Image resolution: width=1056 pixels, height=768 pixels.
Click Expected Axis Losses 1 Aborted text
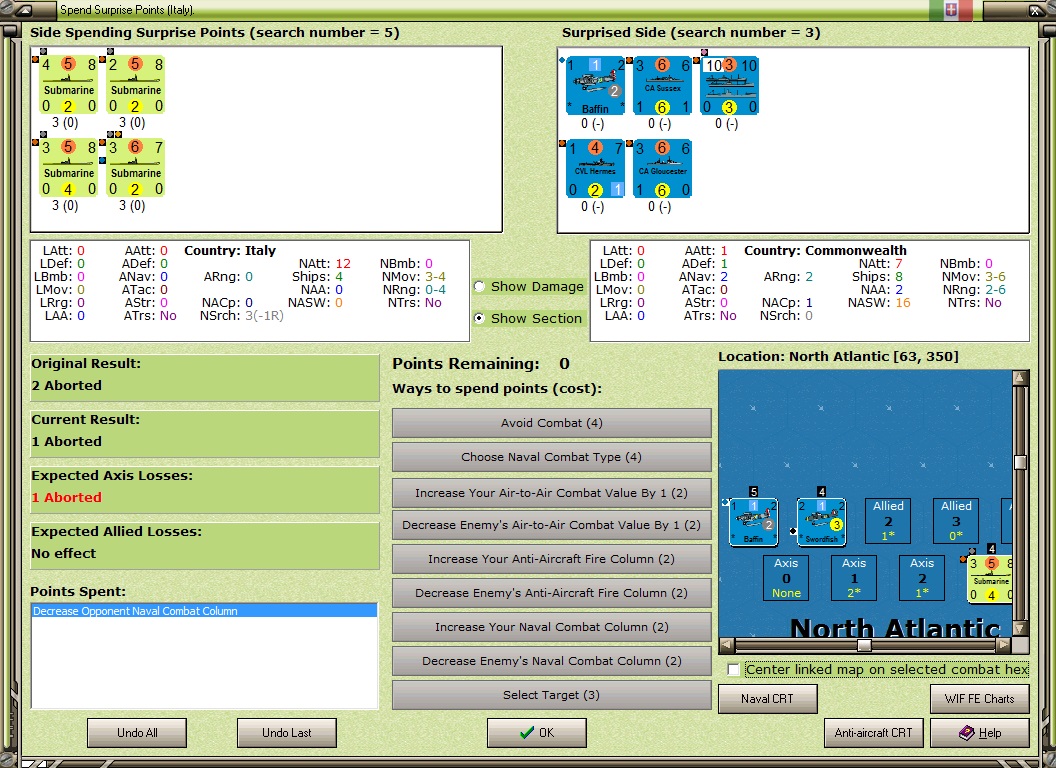point(67,497)
